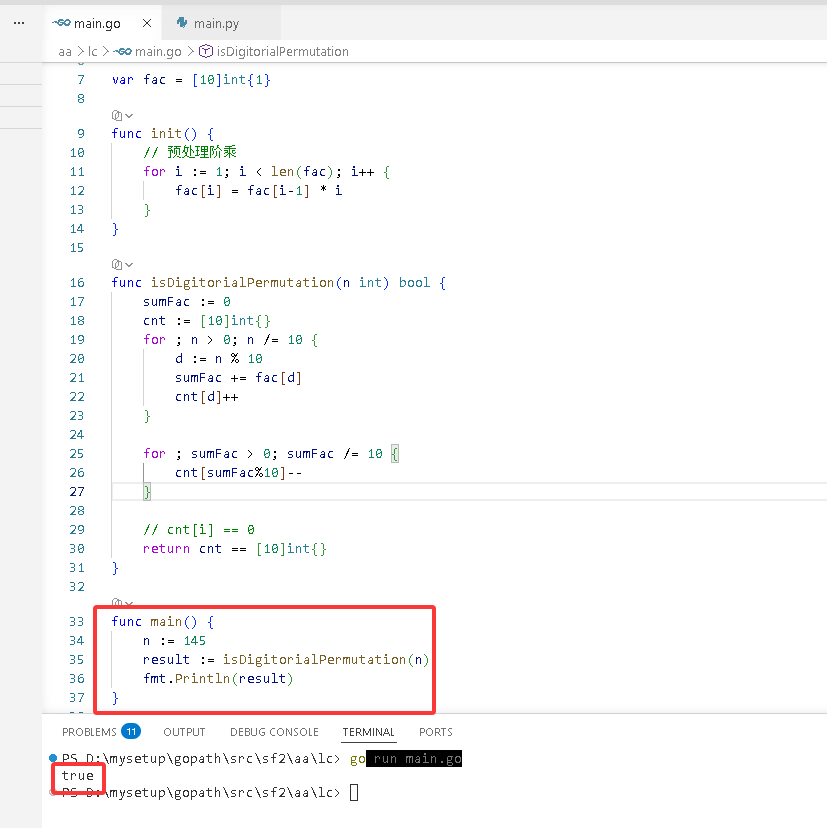Click the Python icon on main.py tab
The image size is (827, 828).
point(182,23)
